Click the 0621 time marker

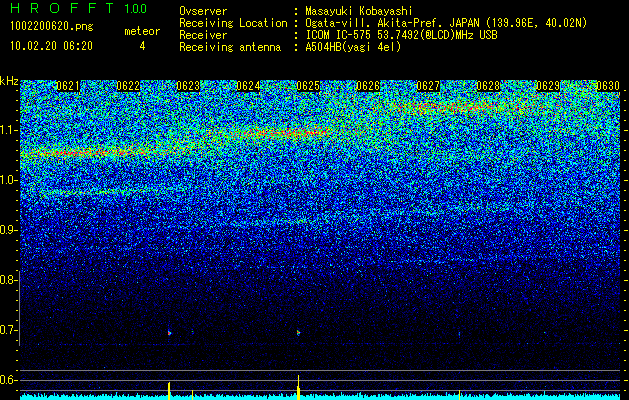point(68,86)
